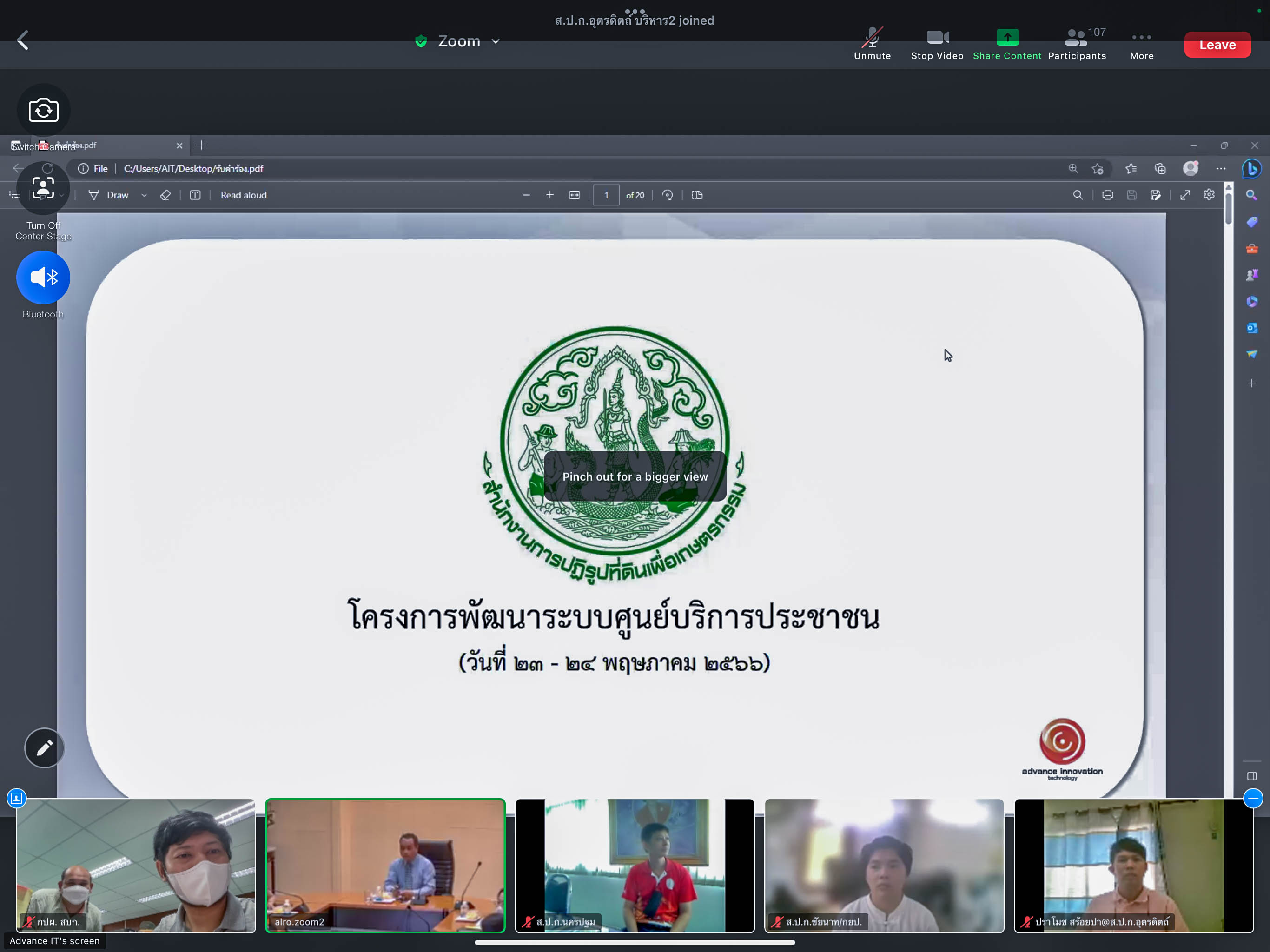Click the browser zoom magnifier icon

(x=1073, y=169)
